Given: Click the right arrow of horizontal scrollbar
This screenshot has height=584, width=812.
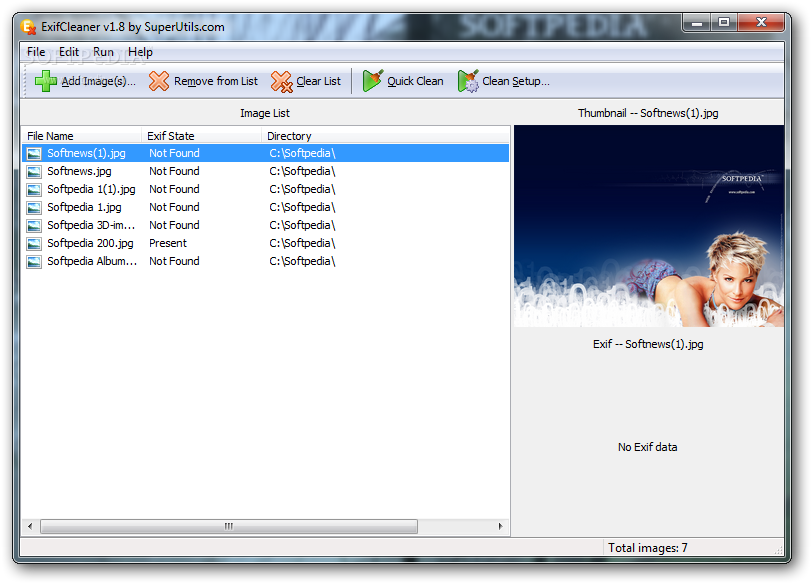Looking at the screenshot, I should [x=501, y=527].
